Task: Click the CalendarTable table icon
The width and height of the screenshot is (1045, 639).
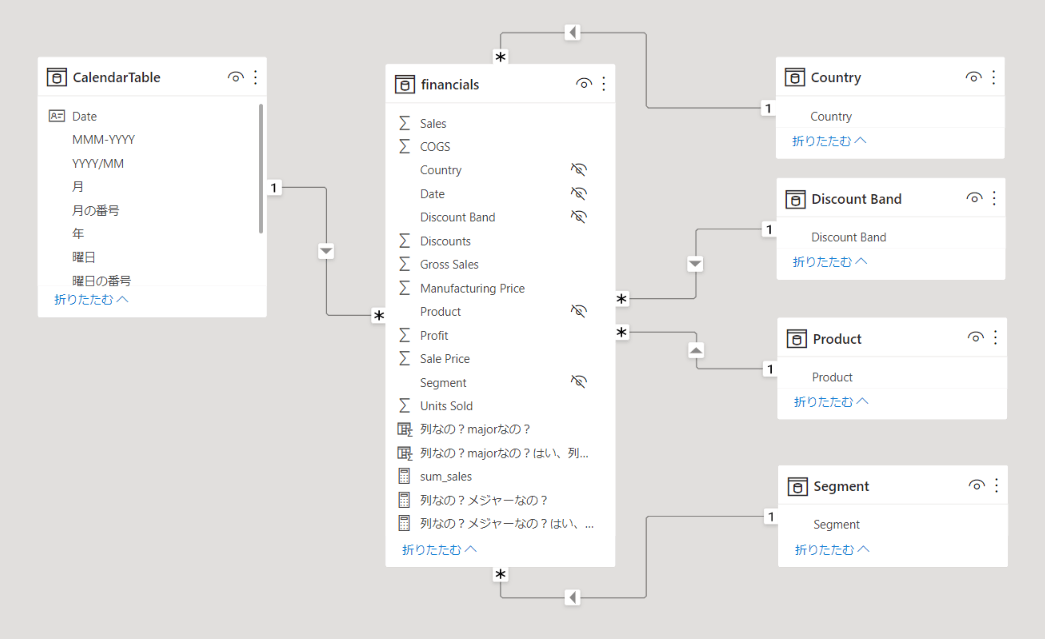Action: (x=57, y=77)
